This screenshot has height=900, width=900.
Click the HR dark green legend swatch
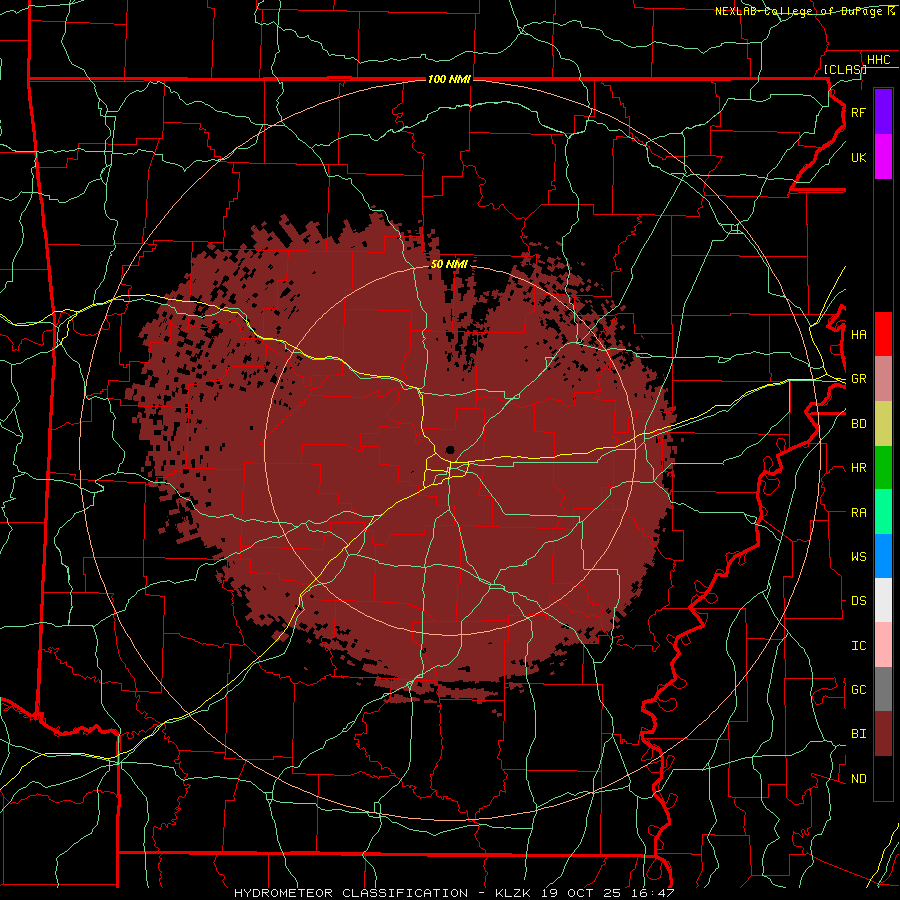click(x=883, y=468)
